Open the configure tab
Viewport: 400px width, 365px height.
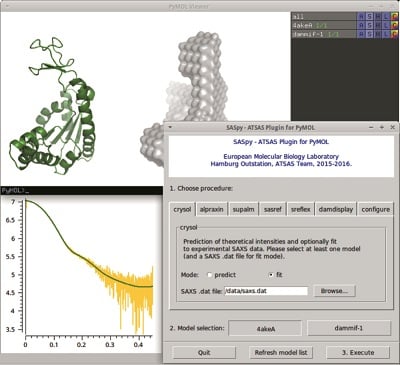point(376,209)
